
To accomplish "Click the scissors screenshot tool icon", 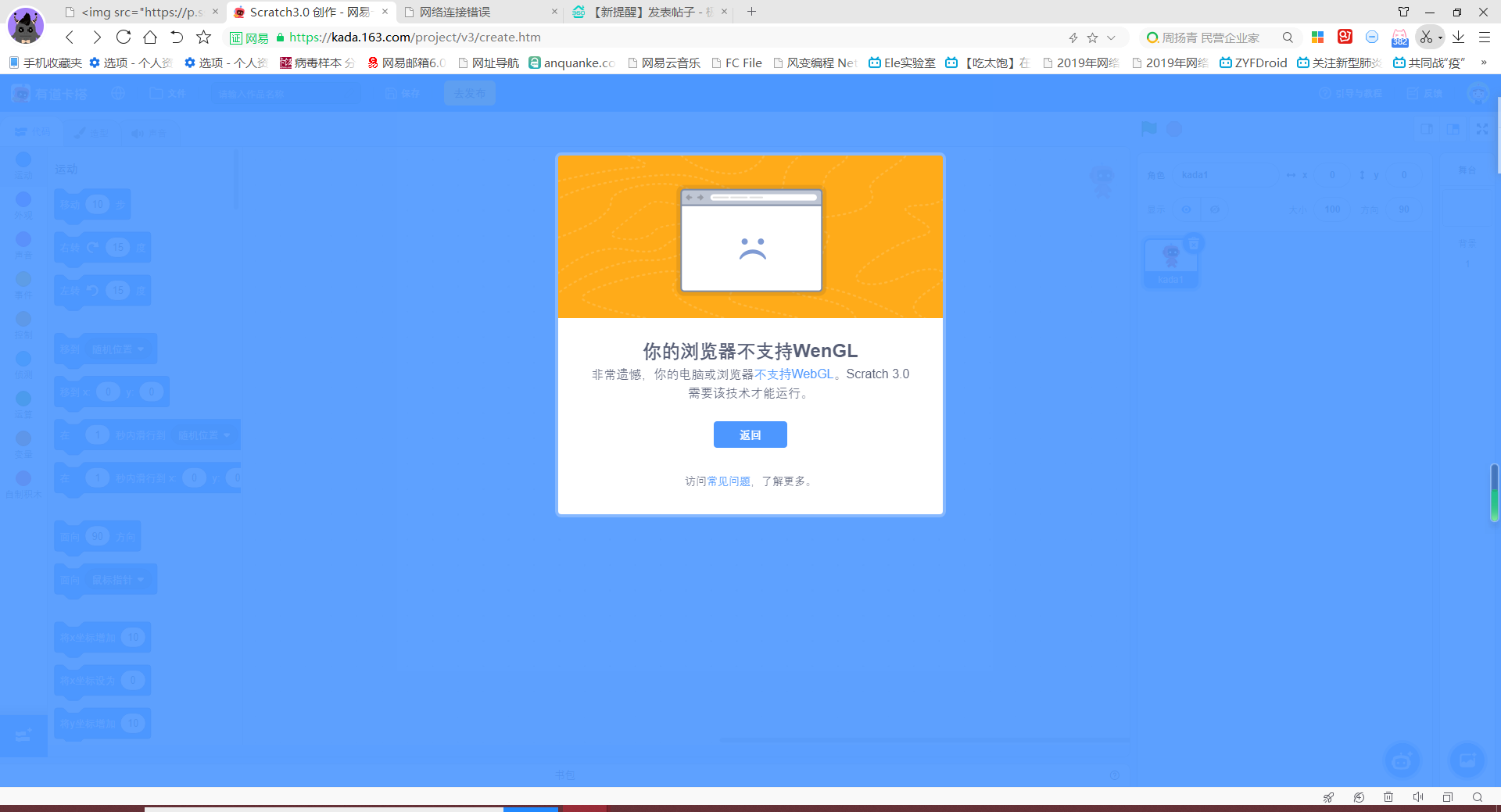I will coord(1426,37).
